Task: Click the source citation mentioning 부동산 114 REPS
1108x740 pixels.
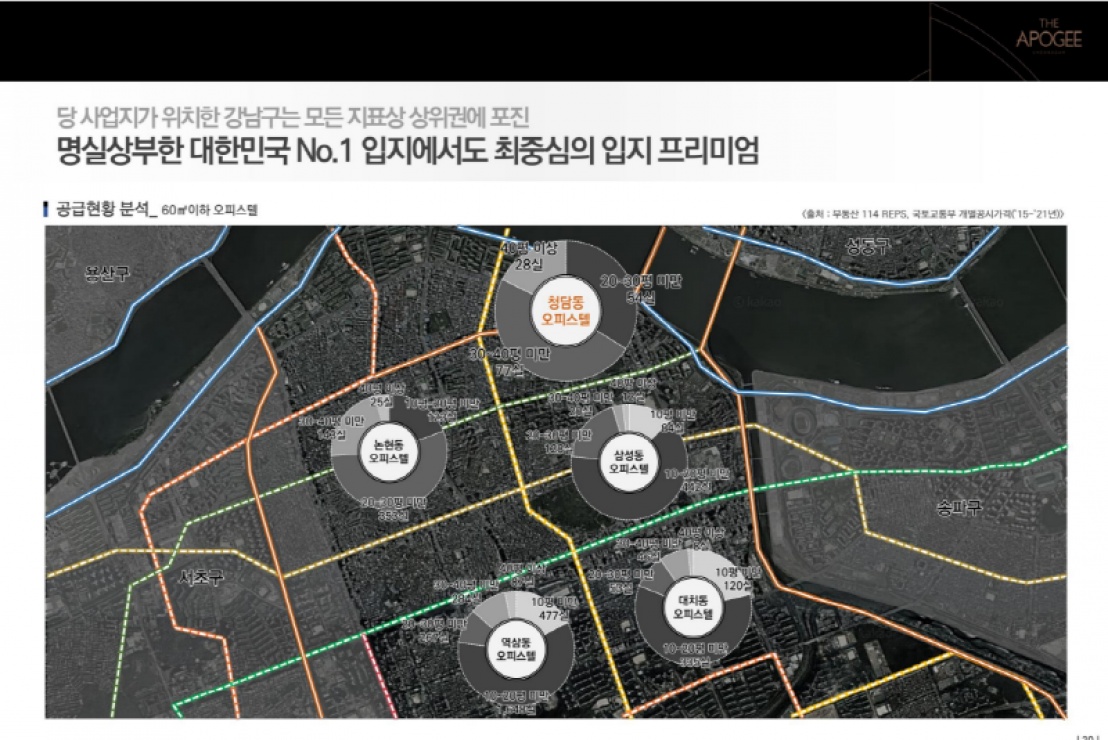Action: (931, 214)
